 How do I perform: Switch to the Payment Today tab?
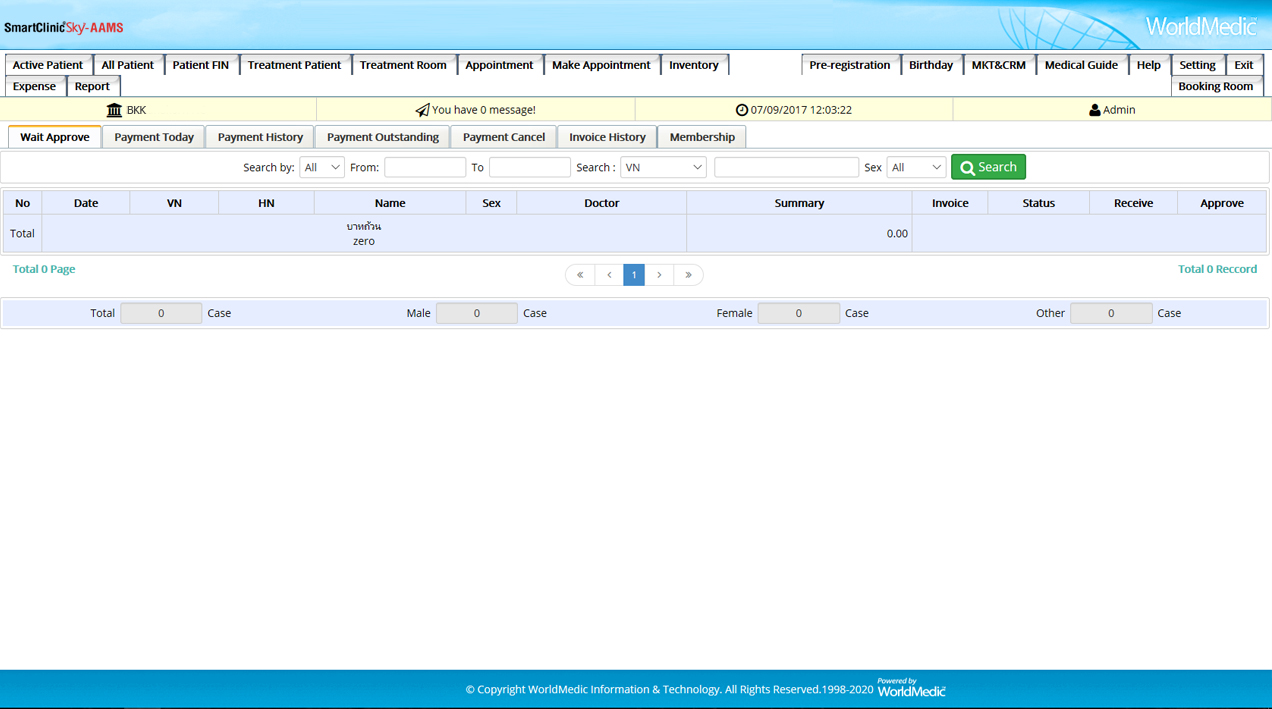point(154,137)
